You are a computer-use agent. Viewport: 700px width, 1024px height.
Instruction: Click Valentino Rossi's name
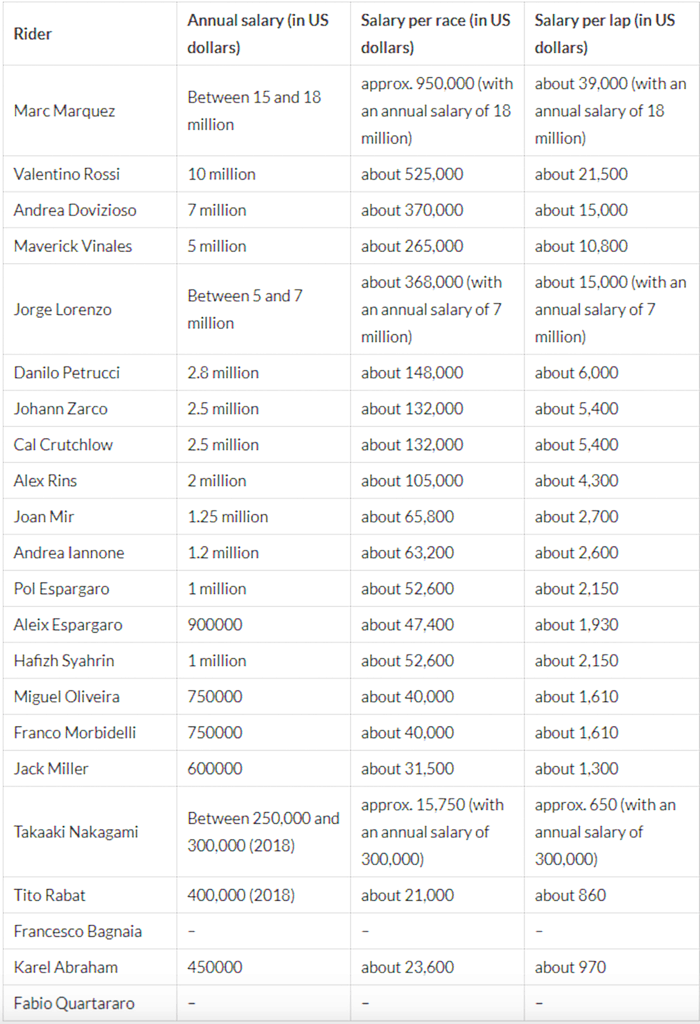[x=67, y=174]
